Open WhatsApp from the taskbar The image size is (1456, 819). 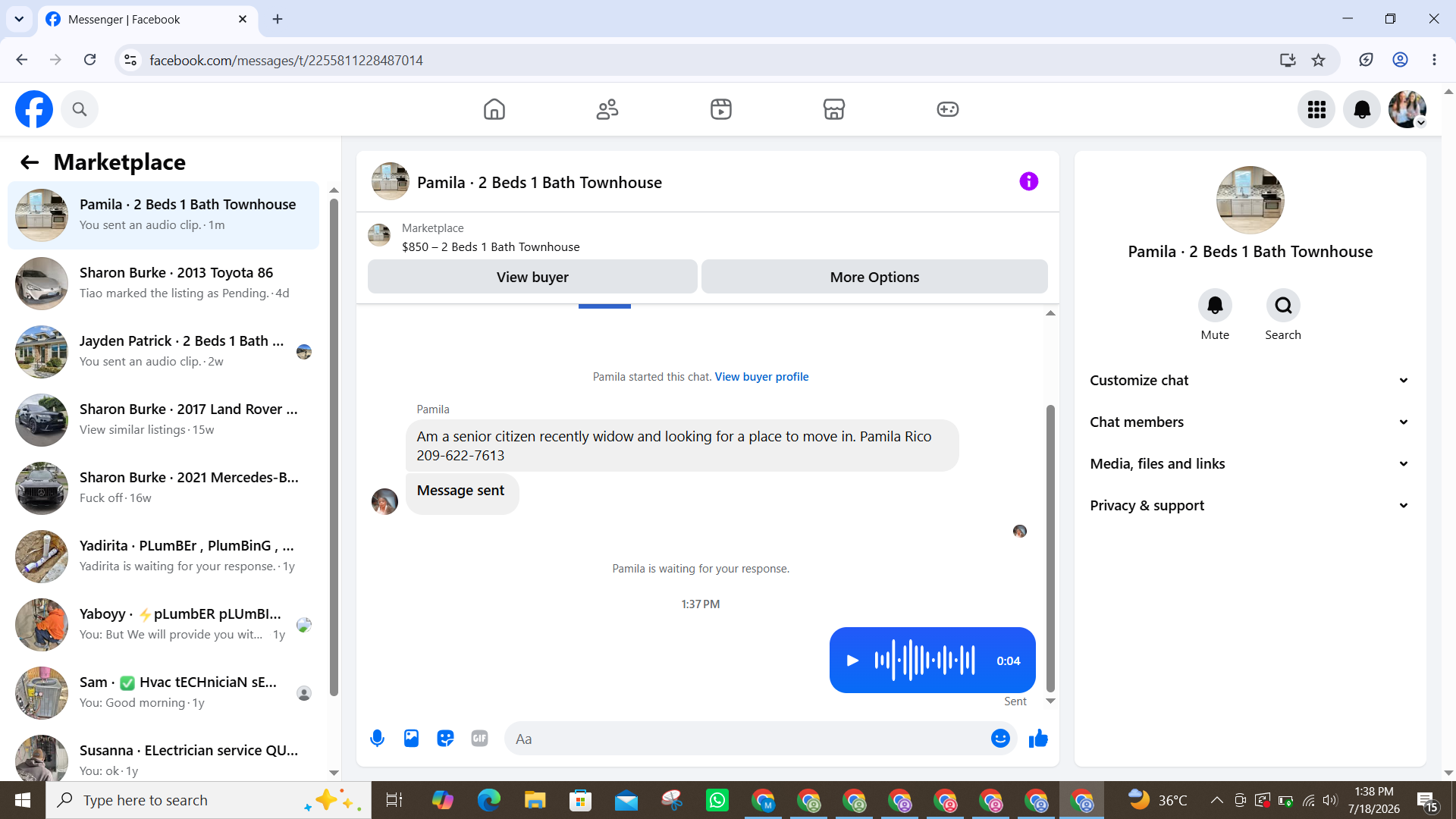pyautogui.click(x=717, y=800)
